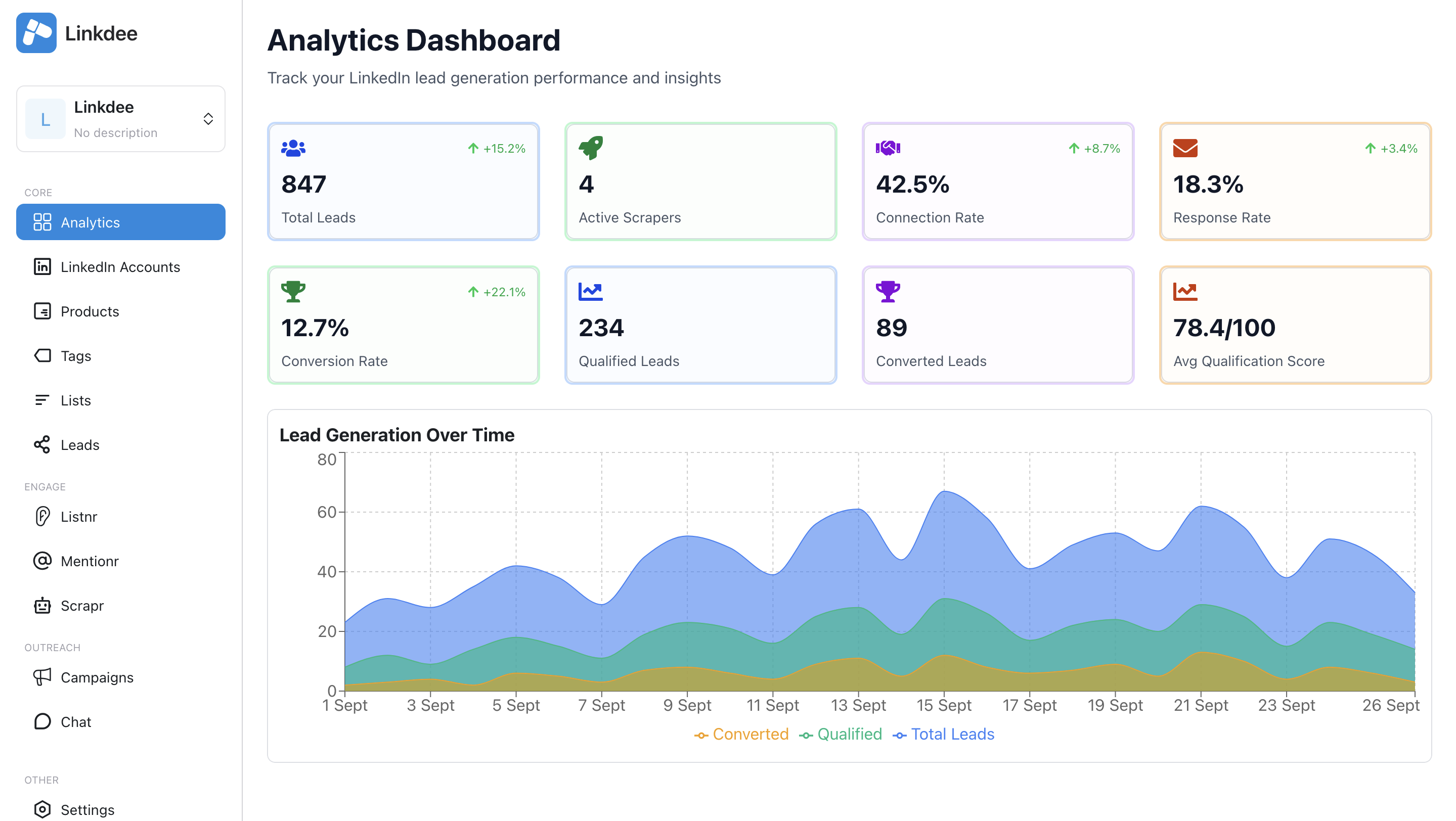Open the Mentionr at-sign tool
This screenshot has width=1456, height=821.
(x=42, y=561)
